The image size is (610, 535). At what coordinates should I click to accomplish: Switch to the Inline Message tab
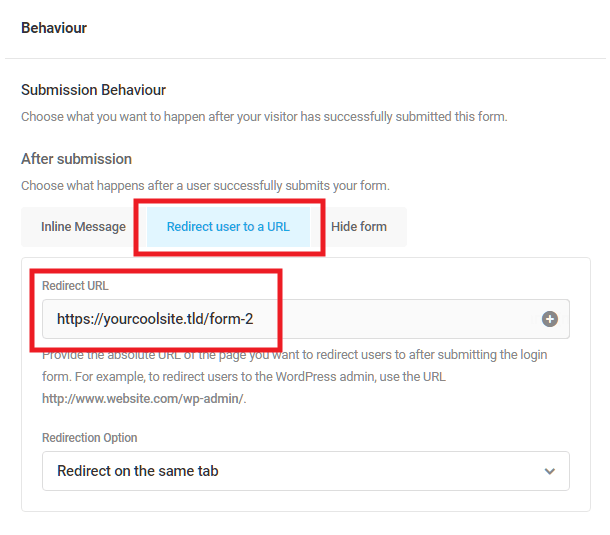tap(83, 226)
